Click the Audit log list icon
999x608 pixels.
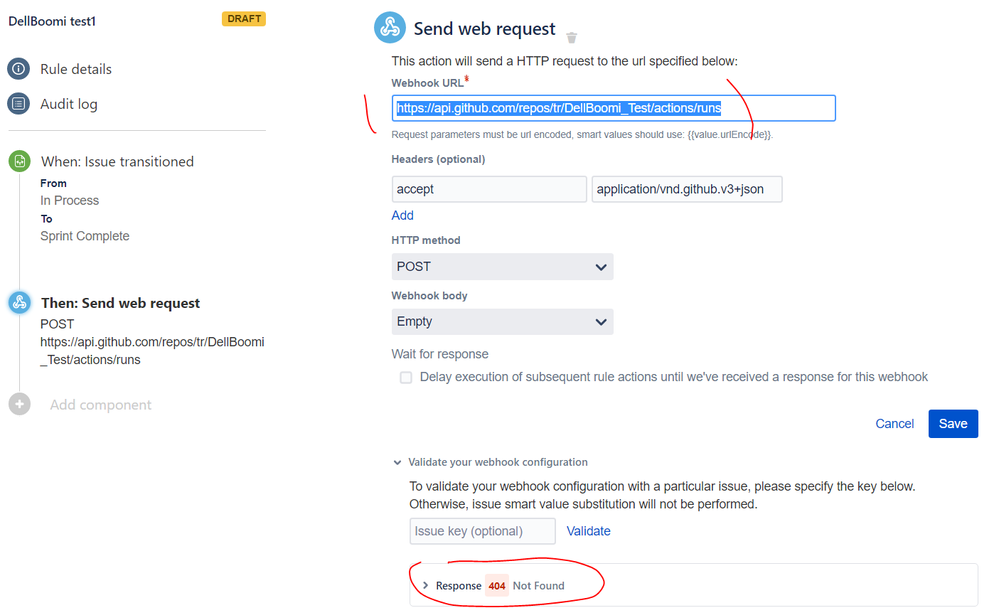pos(18,103)
